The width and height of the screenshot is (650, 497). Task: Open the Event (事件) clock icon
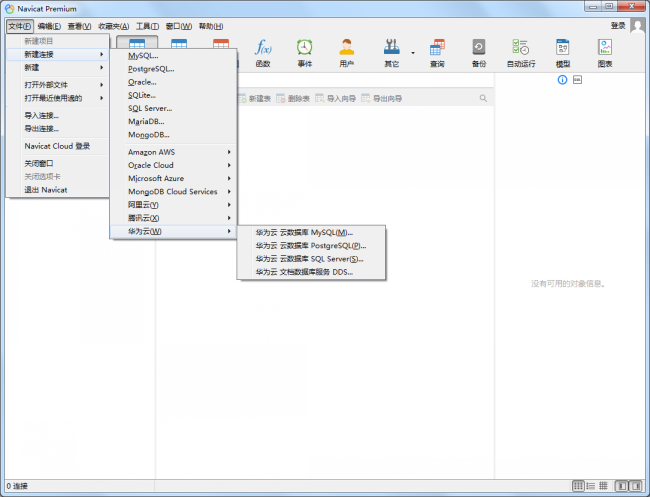pyautogui.click(x=304, y=53)
